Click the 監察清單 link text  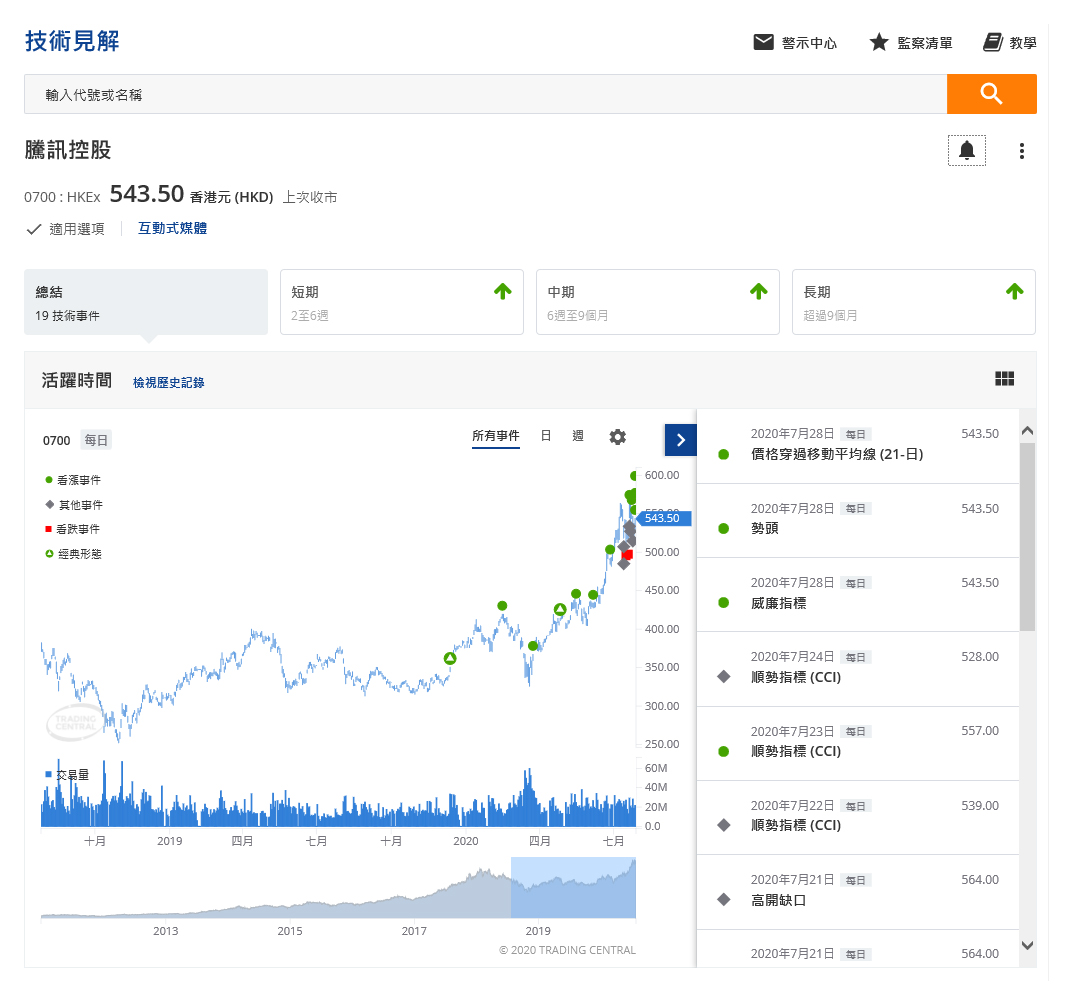[x=925, y=43]
